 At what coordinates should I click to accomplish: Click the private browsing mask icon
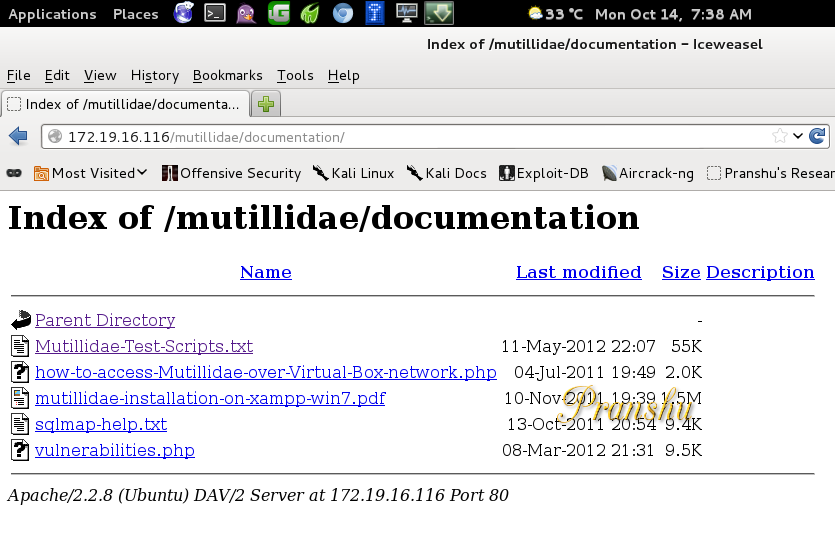14,173
